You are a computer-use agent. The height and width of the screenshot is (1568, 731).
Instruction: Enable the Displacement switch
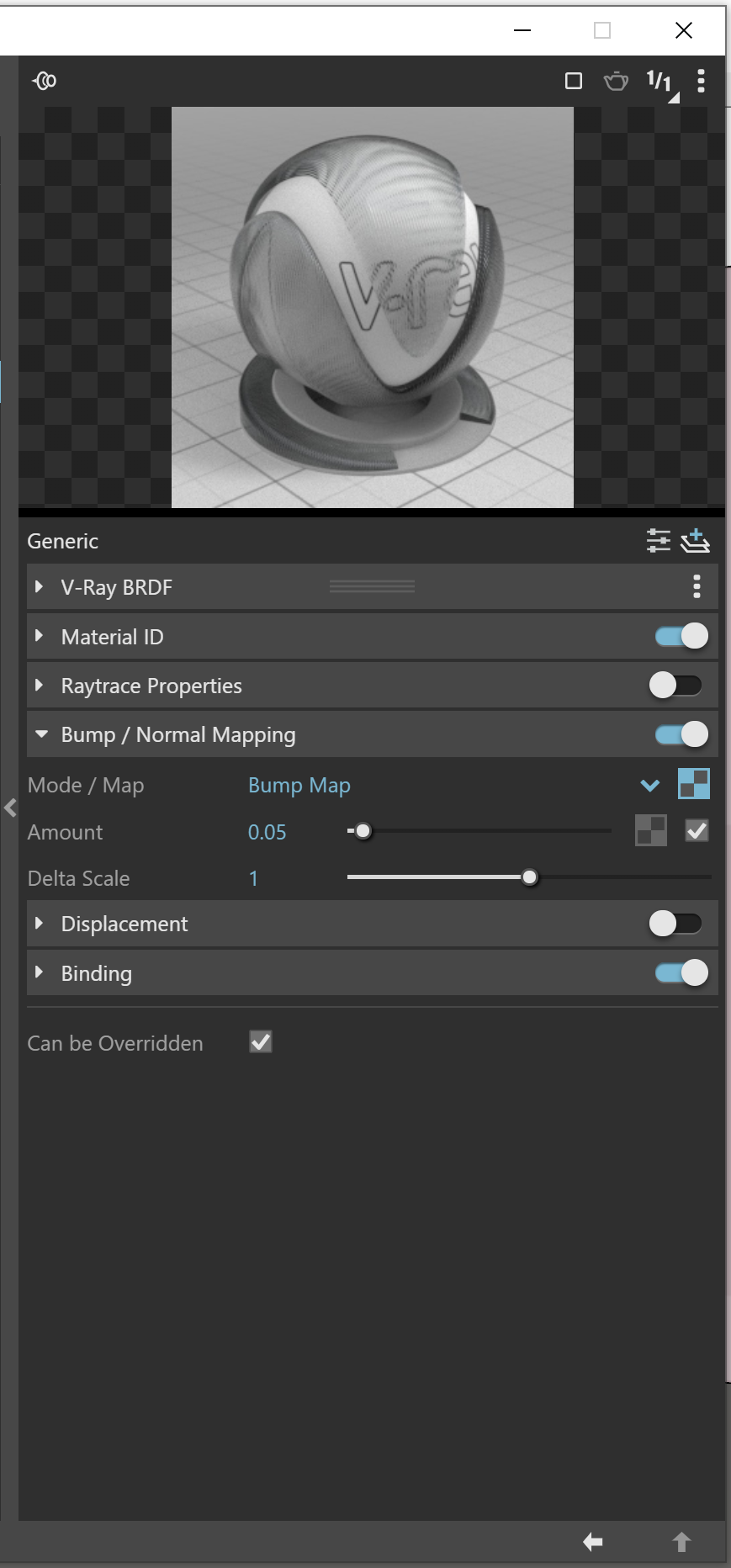(x=675, y=924)
